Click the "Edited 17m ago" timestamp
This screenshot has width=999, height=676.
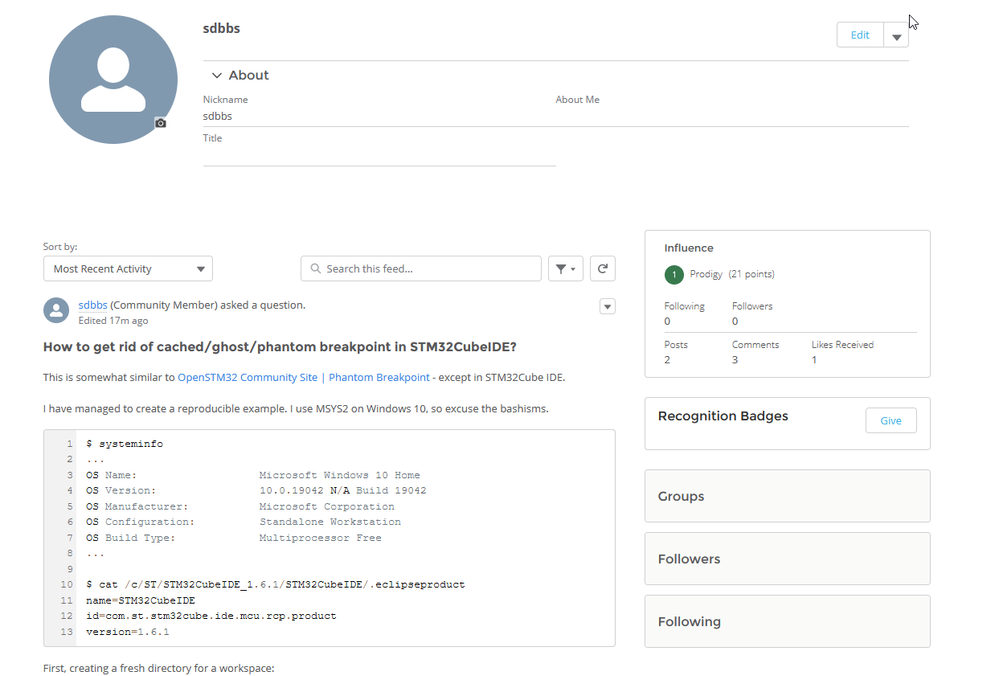click(x=113, y=320)
